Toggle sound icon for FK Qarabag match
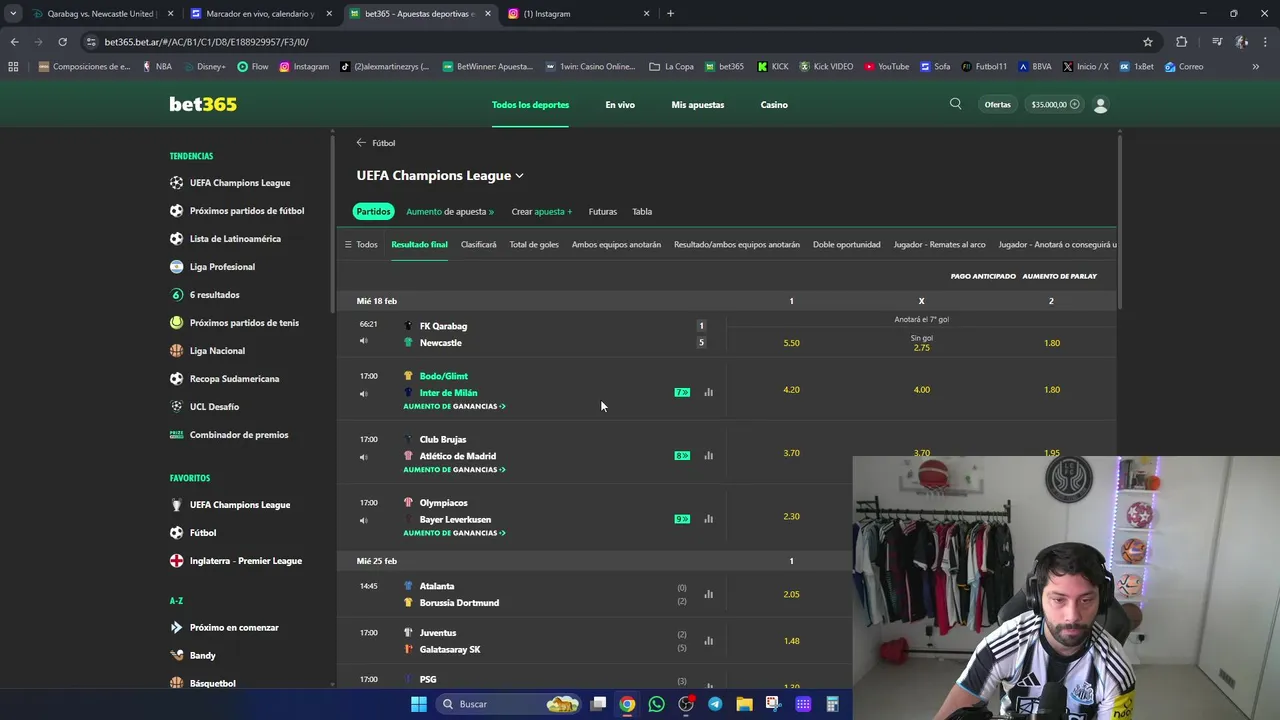1280x720 pixels. pyautogui.click(x=363, y=341)
